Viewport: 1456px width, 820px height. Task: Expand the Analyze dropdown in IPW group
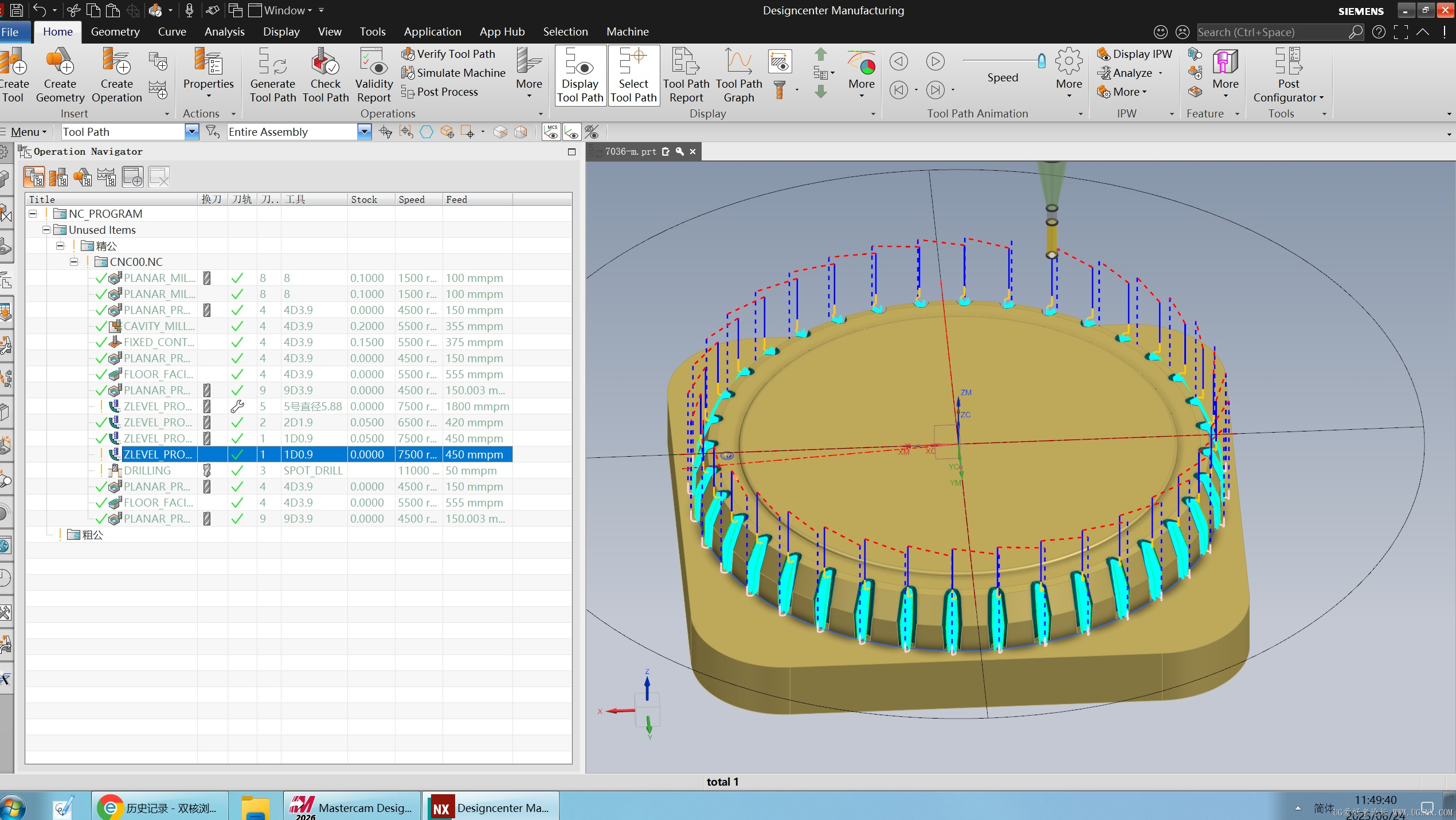click(1160, 73)
